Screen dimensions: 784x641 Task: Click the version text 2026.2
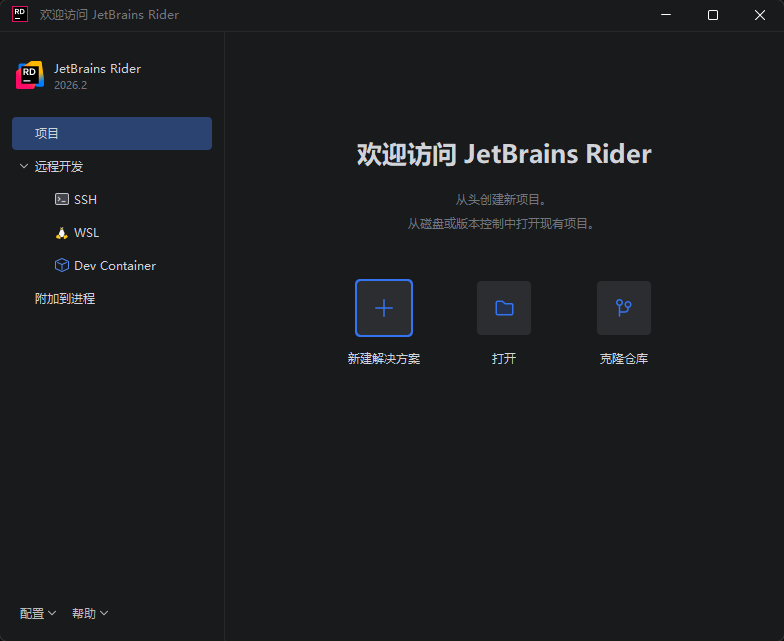[x=70, y=85]
